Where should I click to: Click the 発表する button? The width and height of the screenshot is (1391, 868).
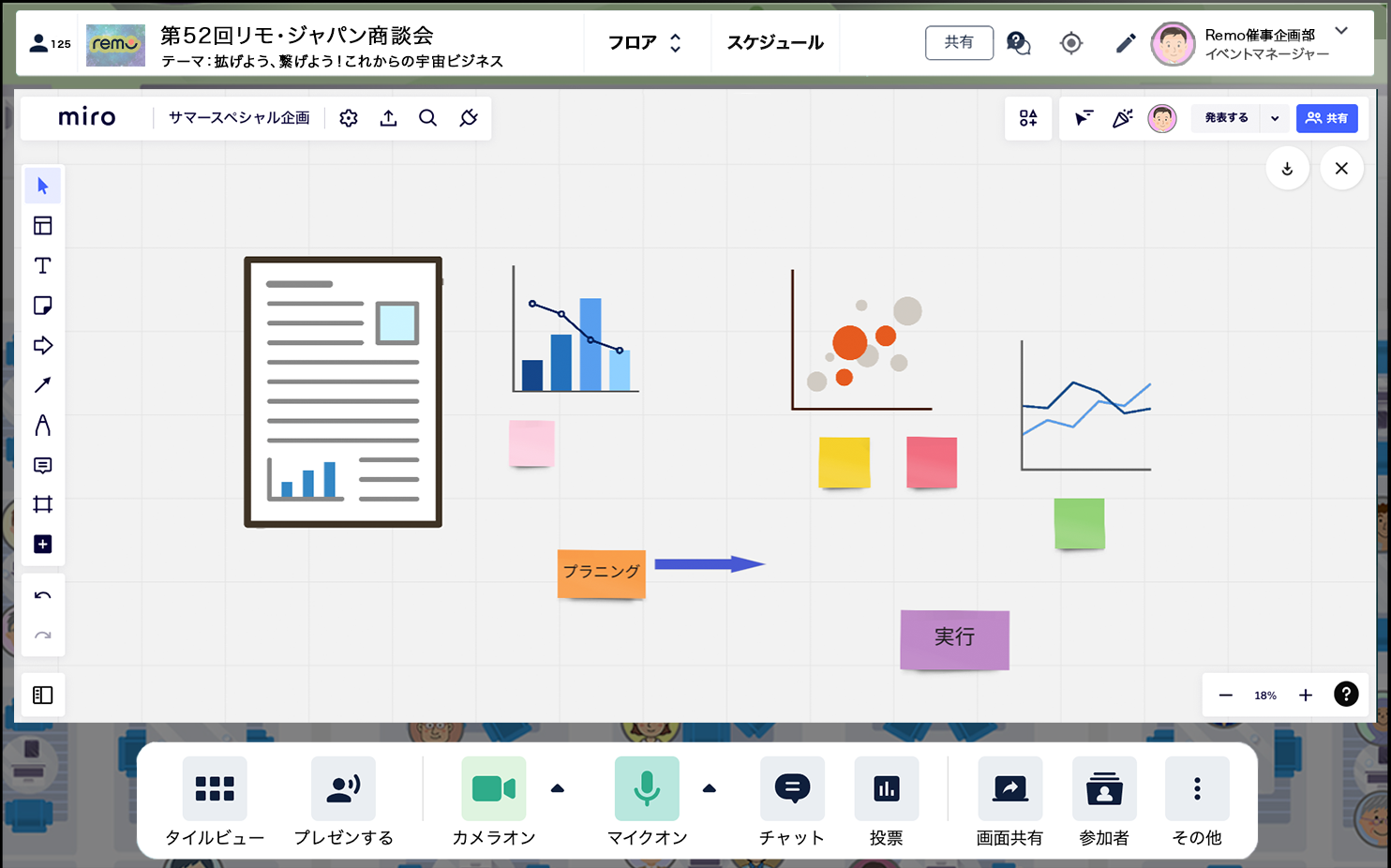(x=1226, y=118)
